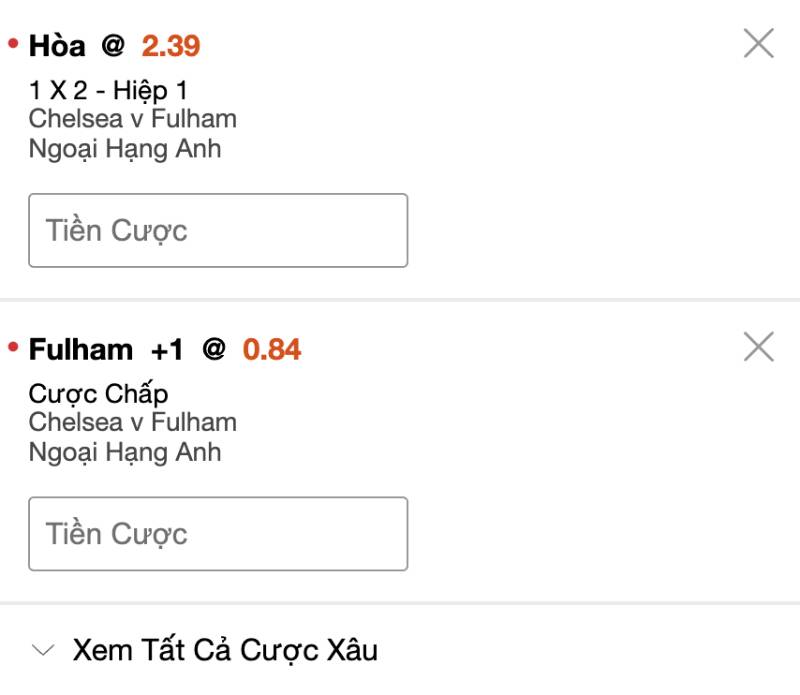Click the 0.84 odds value
The width and height of the screenshot is (800, 695).
(x=272, y=349)
